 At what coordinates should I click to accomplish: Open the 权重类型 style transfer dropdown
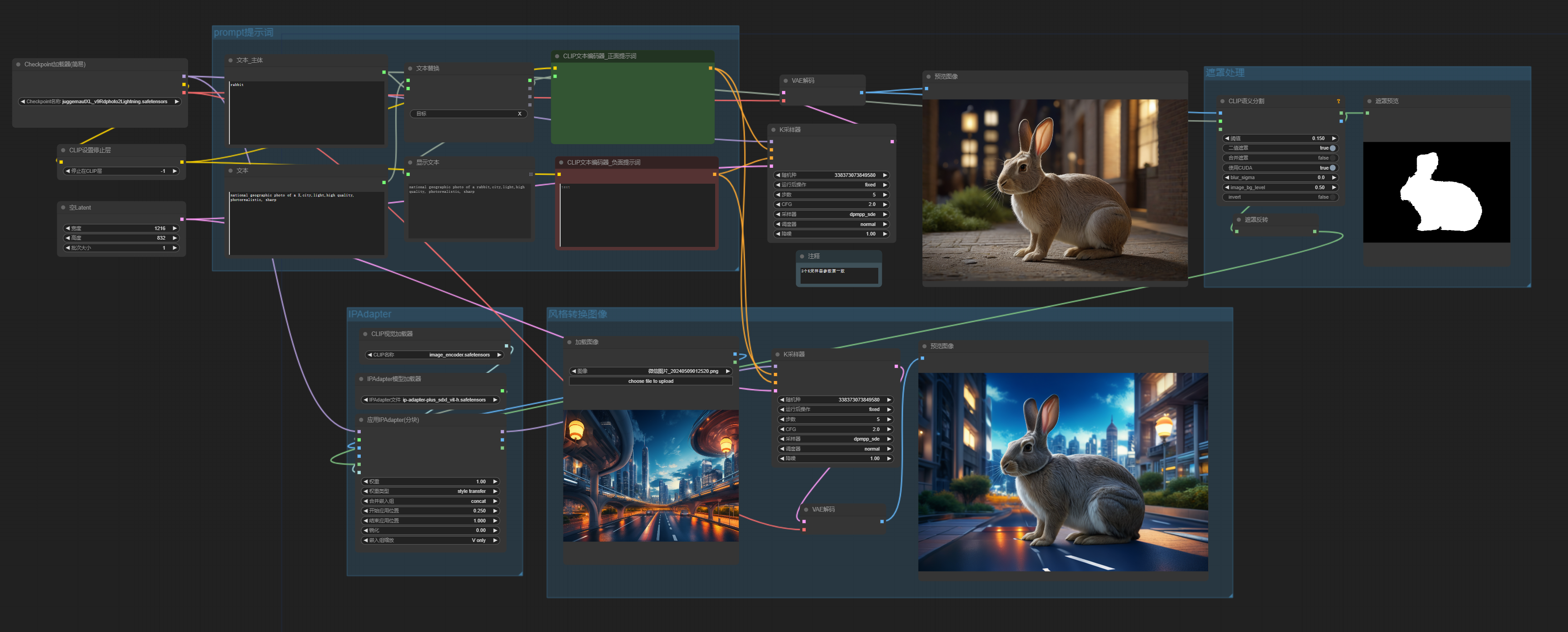430,492
